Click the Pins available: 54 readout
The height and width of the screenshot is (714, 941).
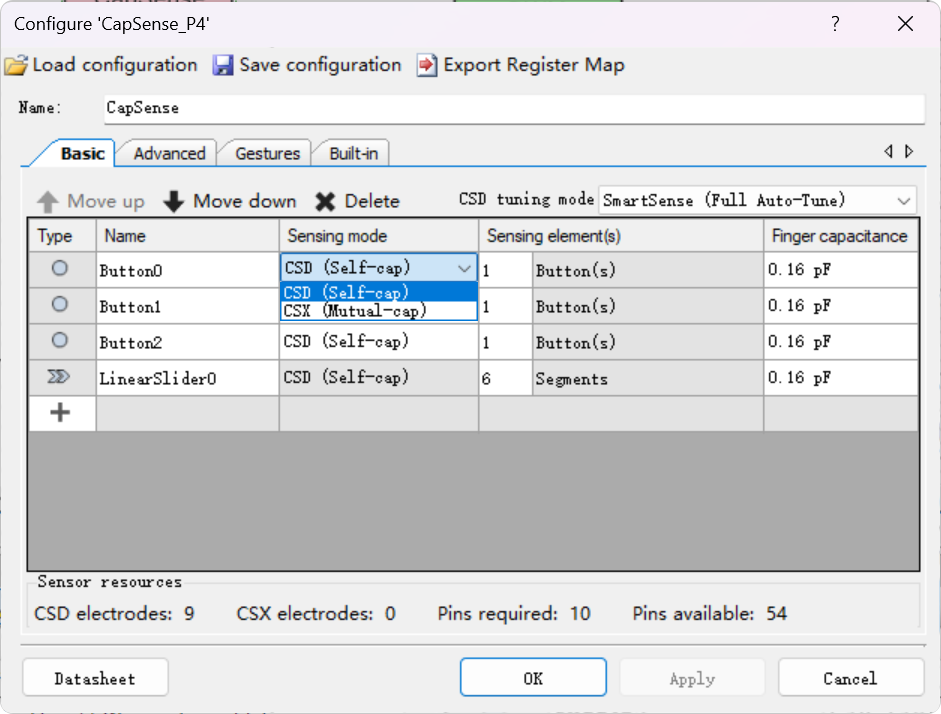(709, 613)
